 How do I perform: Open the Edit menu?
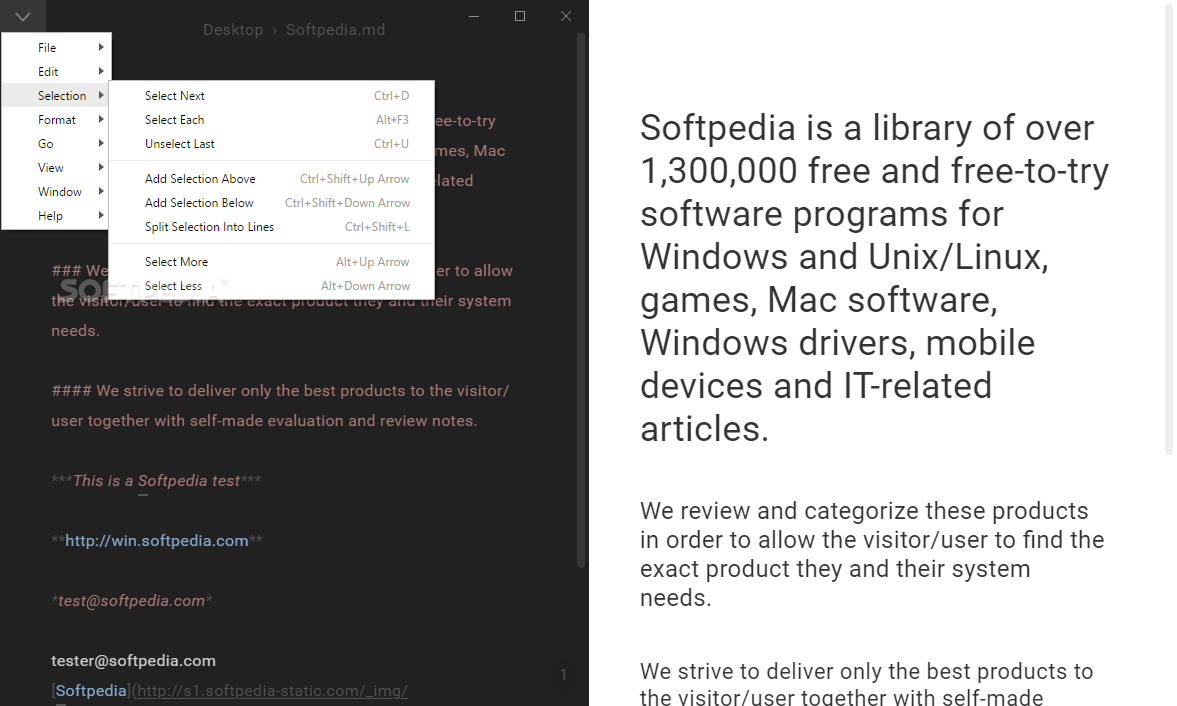pyautogui.click(x=56, y=71)
